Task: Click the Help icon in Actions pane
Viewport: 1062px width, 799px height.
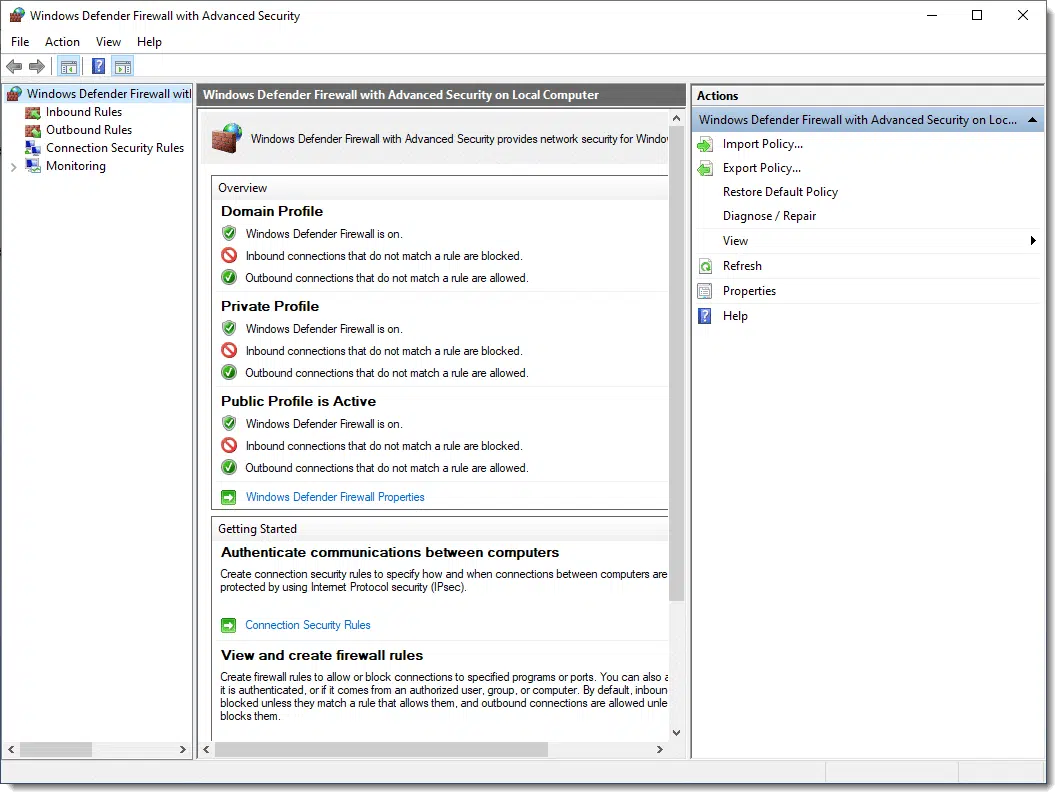Action: pyautogui.click(x=705, y=316)
